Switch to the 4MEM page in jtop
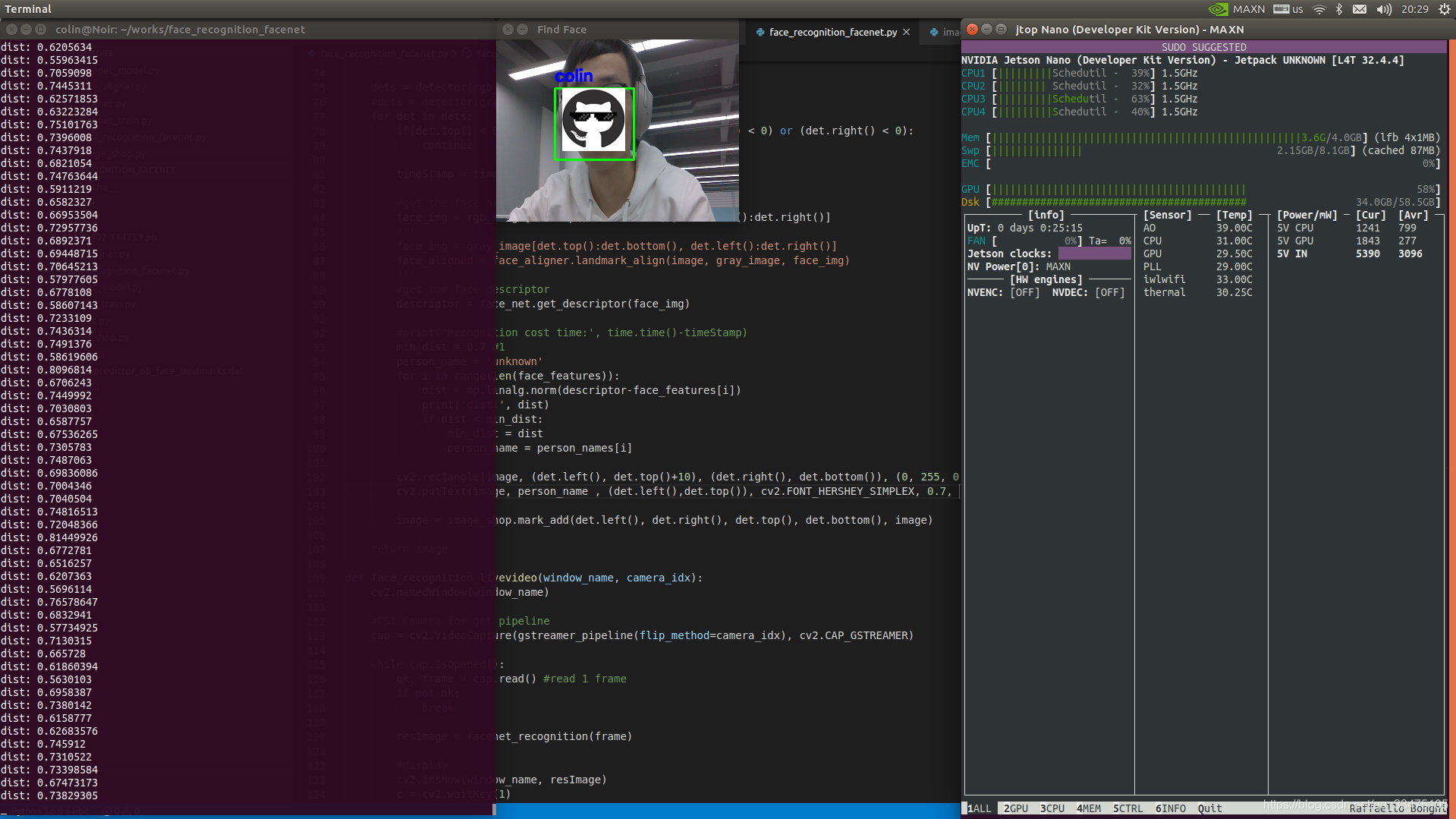The height and width of the screenshot is (819, 1456). [1088, 808]
